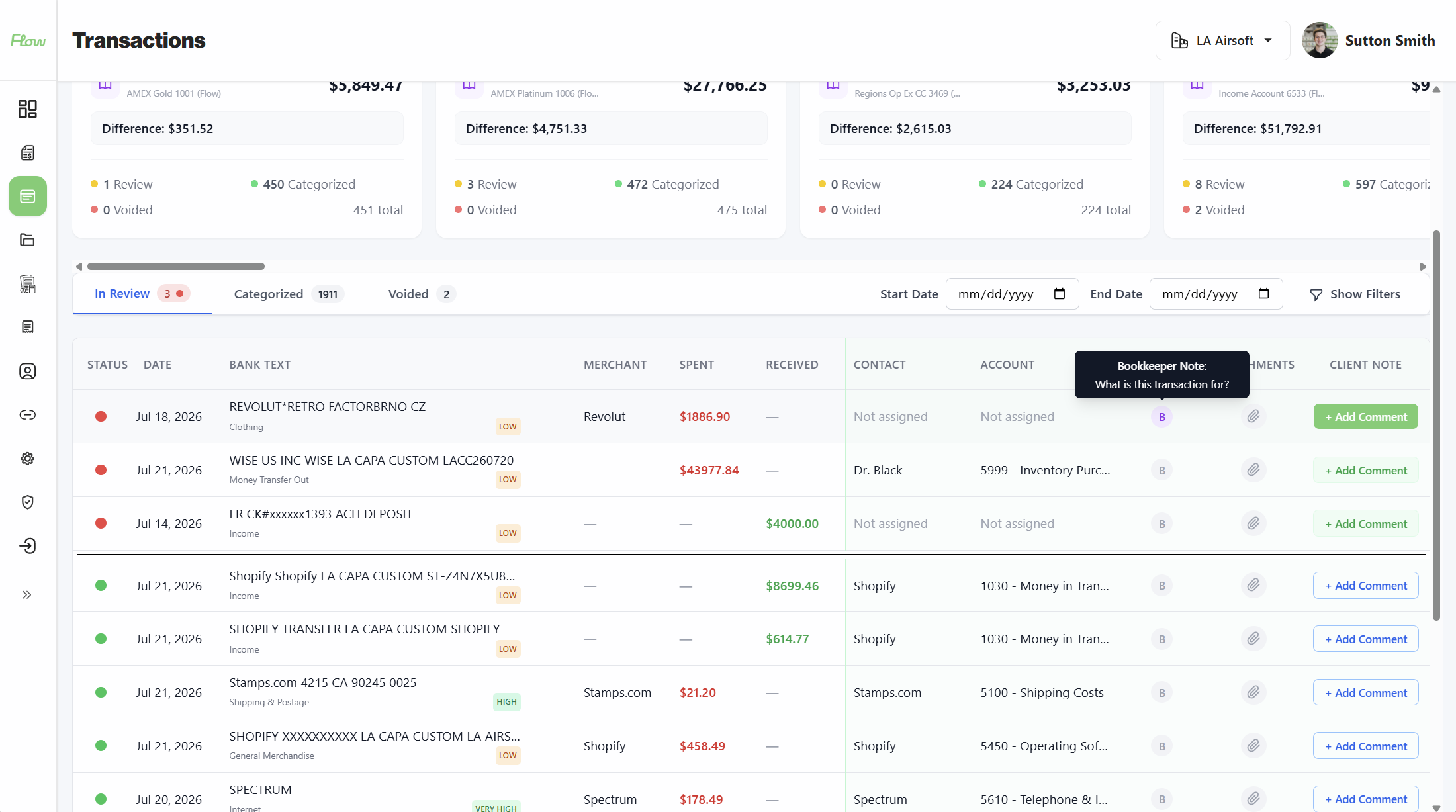The width and height of the screenshot is (1456, 812).
Task: Click right arrow of cards horizontal scrollbar
Action: [1423, 267]
